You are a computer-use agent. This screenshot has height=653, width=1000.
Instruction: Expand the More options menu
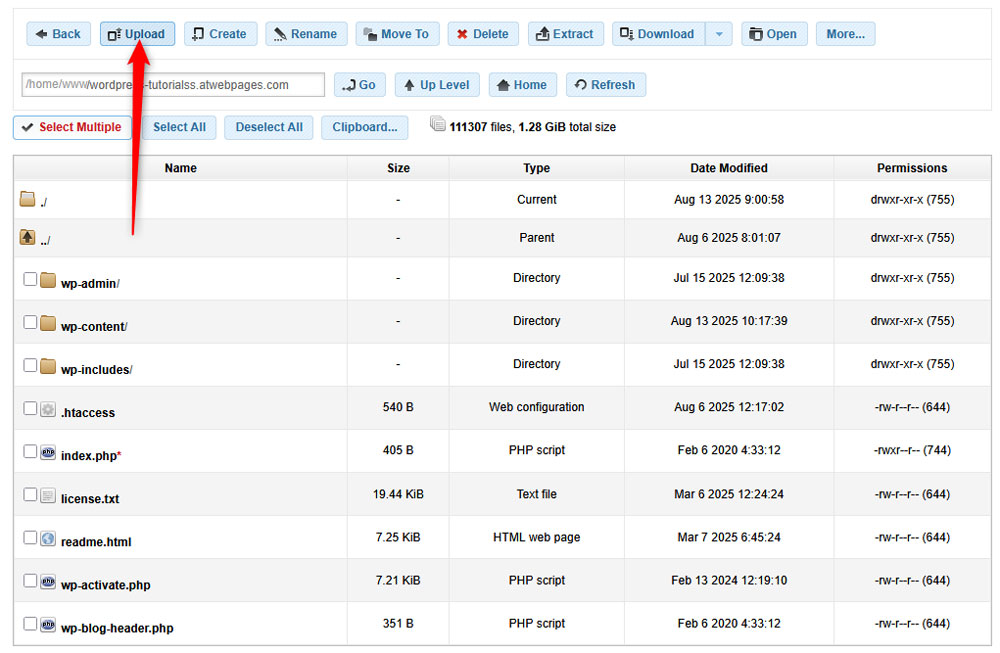click(845, 33)
